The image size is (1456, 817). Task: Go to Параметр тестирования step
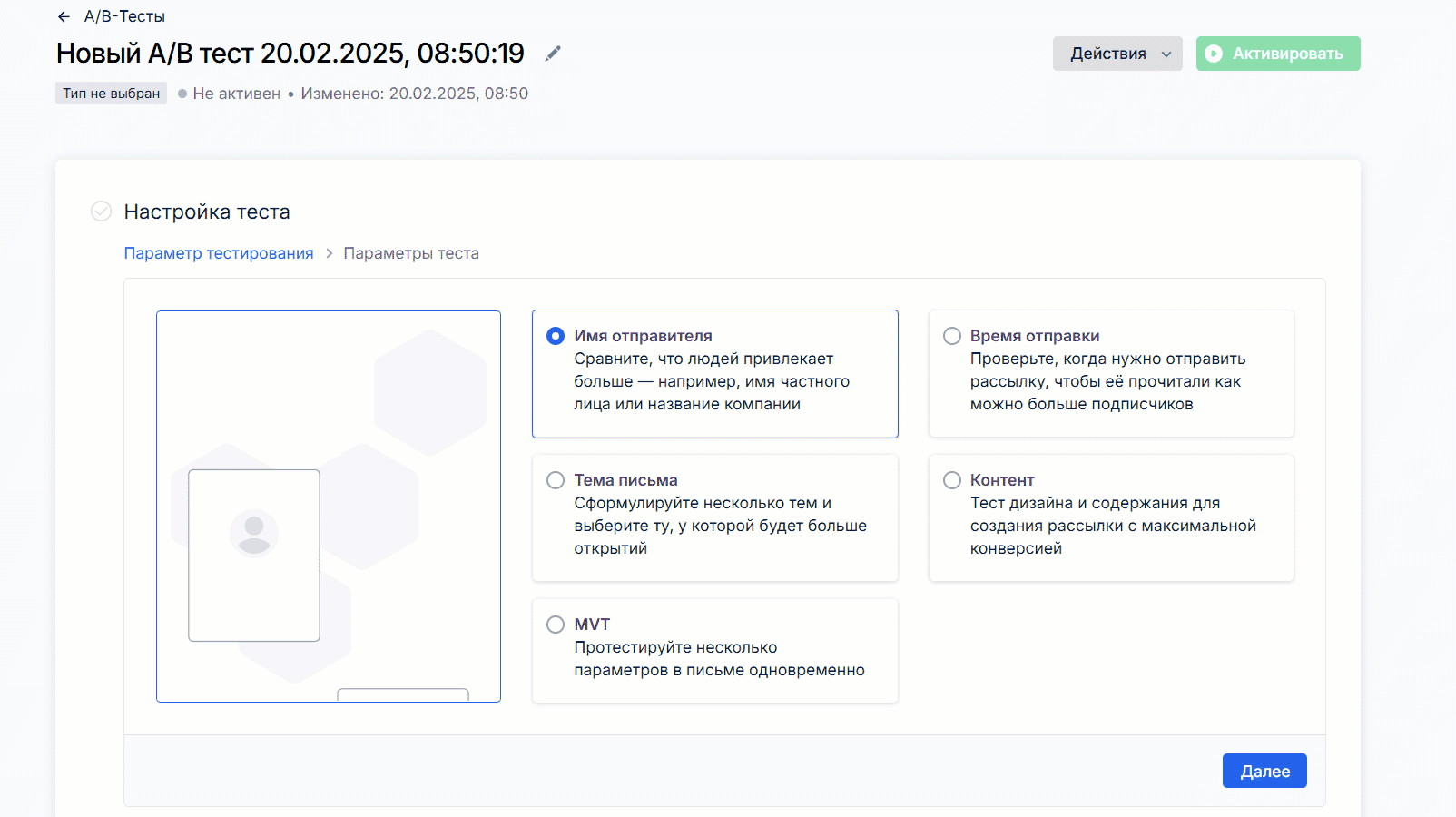click(x=219, y=253)
